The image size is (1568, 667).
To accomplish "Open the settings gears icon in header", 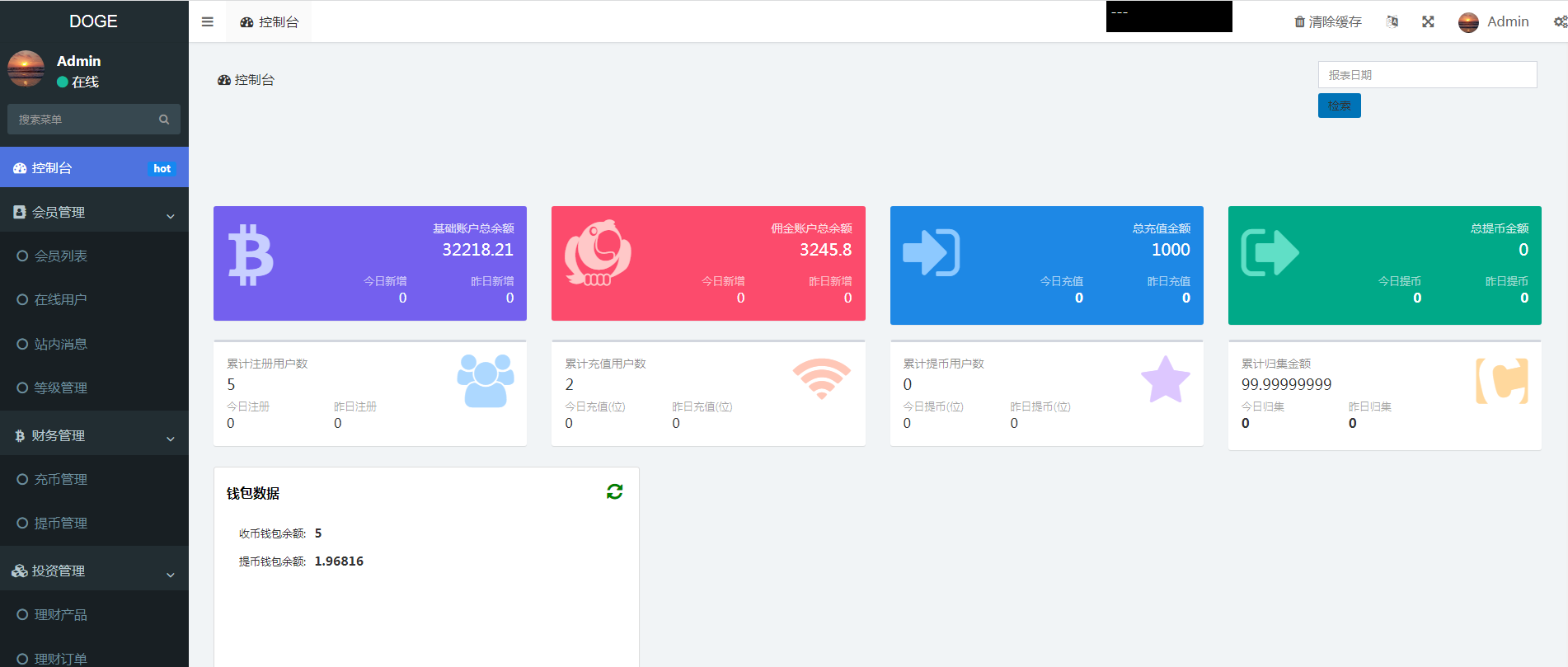I will [x=1561, y=22].
